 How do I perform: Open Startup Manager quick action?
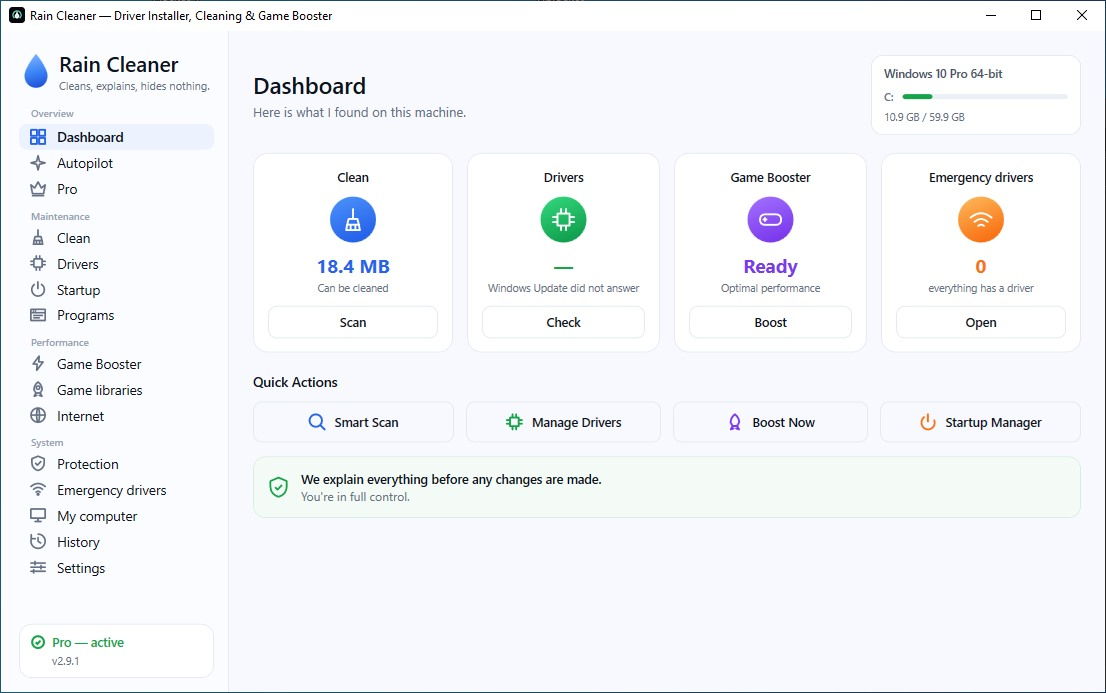pos(980,422)
